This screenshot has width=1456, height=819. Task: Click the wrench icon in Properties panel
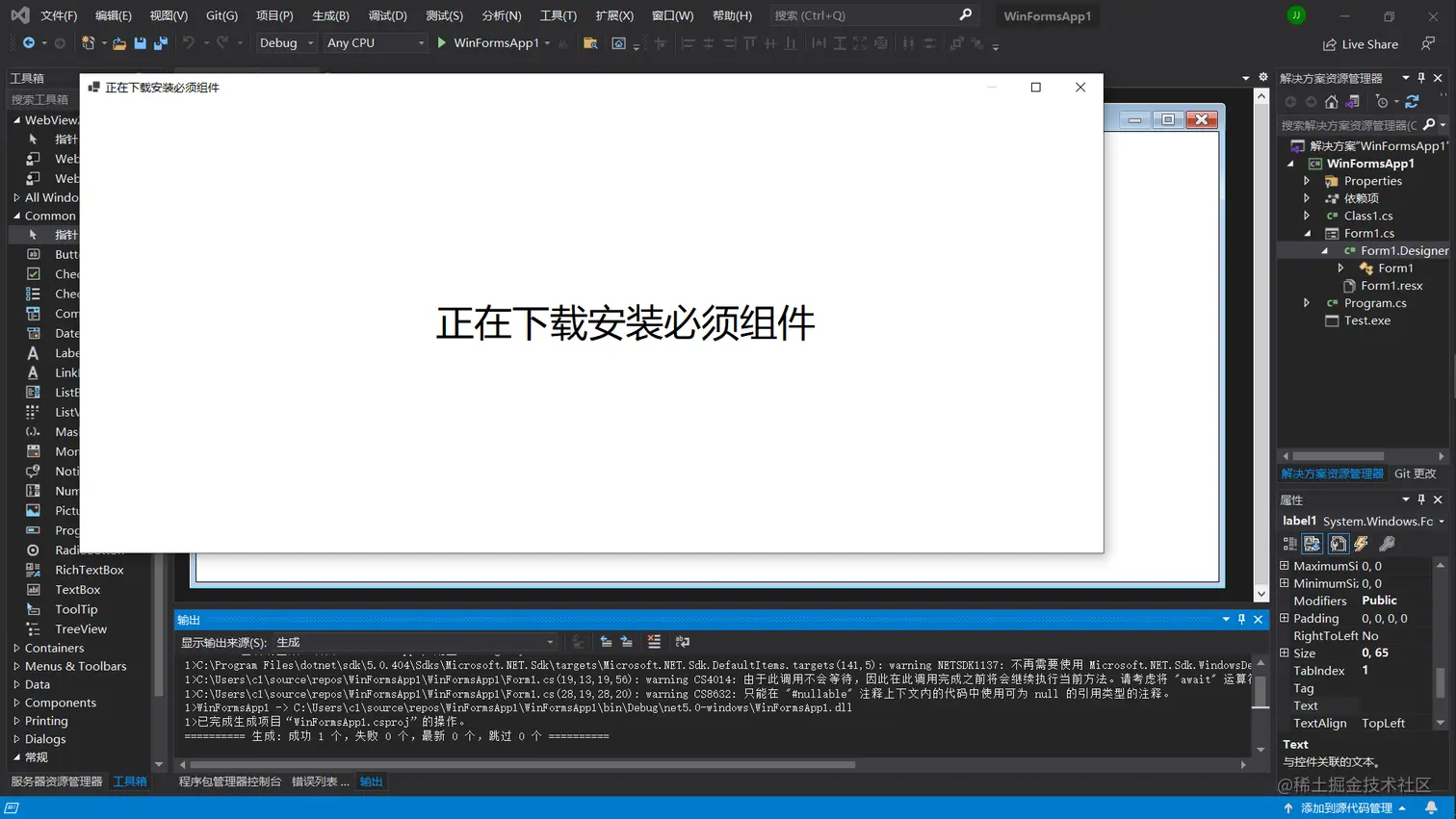click(1388, 544)
